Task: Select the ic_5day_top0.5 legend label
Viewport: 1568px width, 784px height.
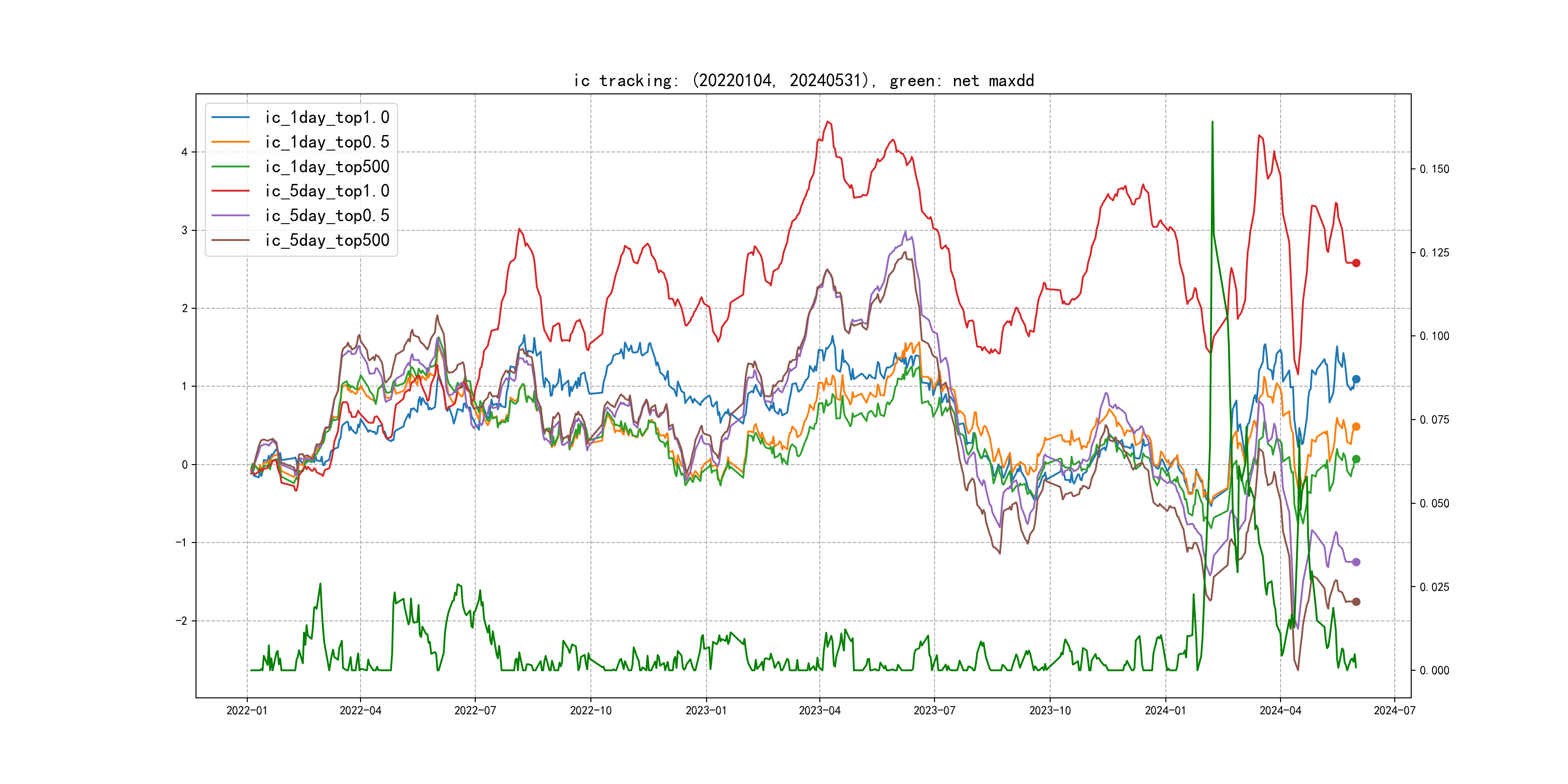Action: [327, 215]
